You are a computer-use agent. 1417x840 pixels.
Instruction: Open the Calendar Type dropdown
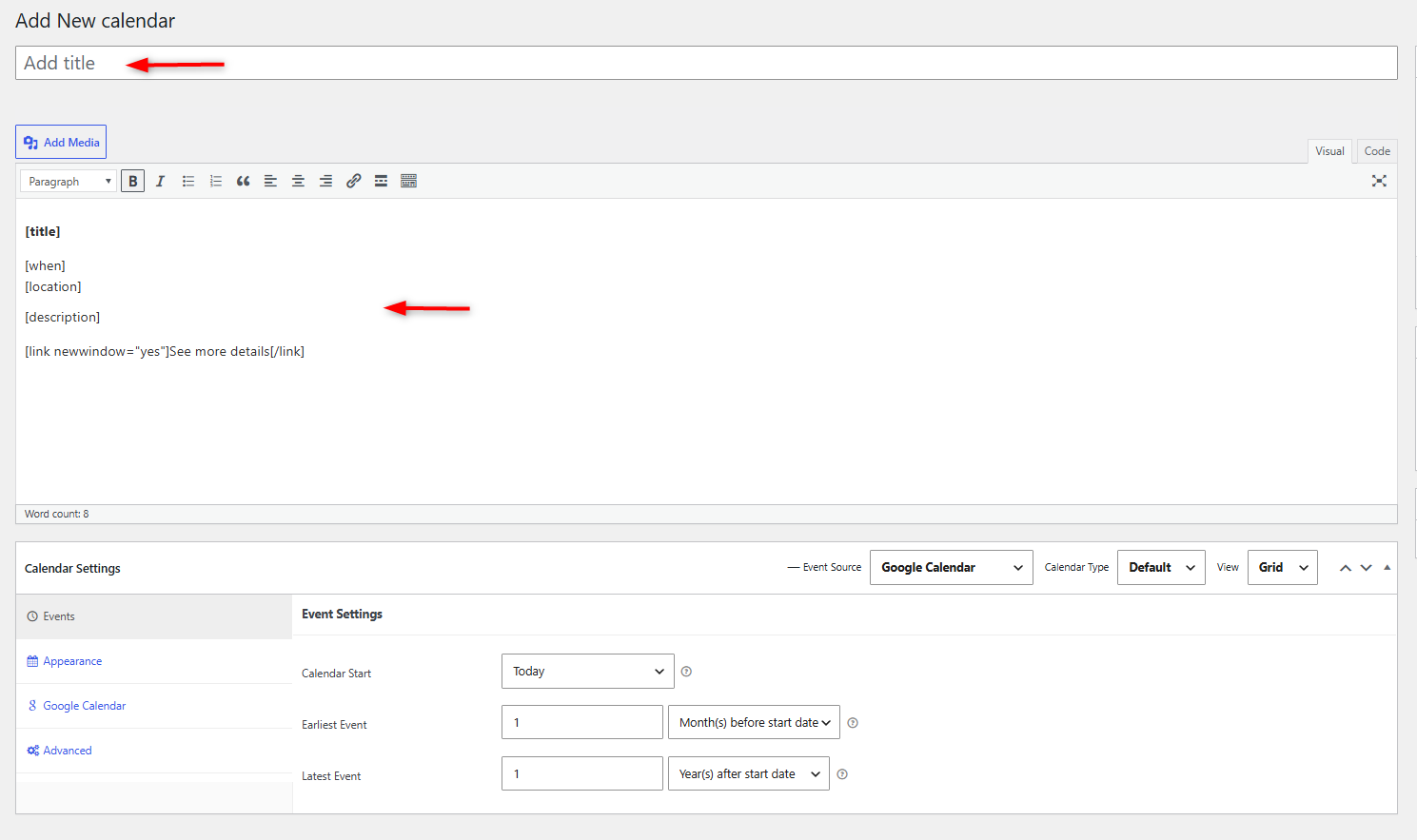1161,567
